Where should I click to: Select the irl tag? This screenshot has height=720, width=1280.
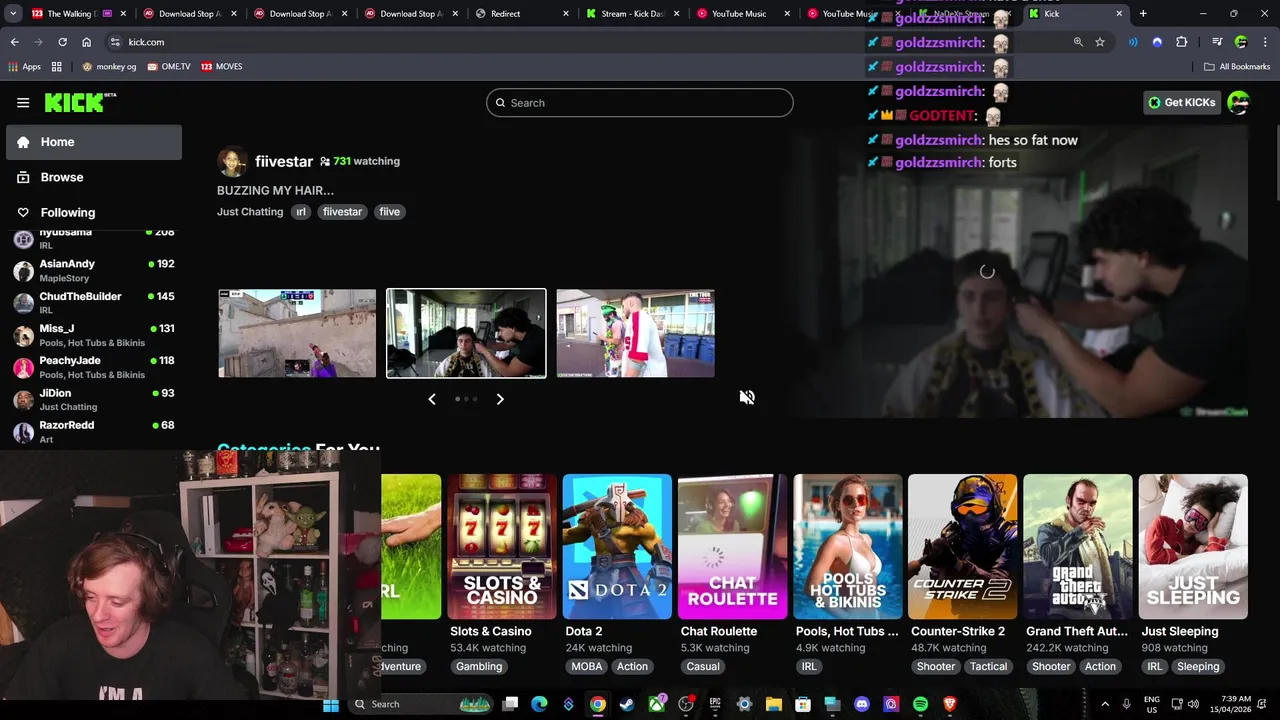pos(301,212)
